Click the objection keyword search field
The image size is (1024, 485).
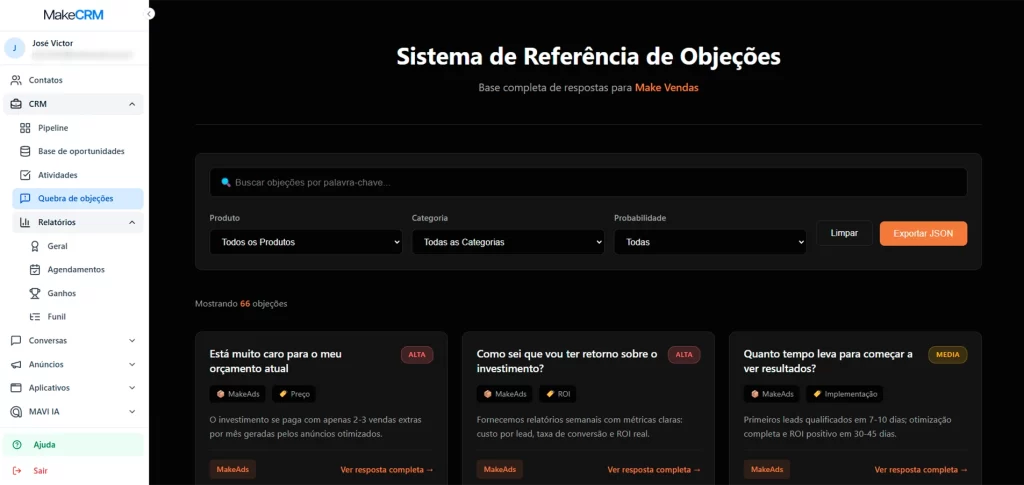click(x=588, y=182)
